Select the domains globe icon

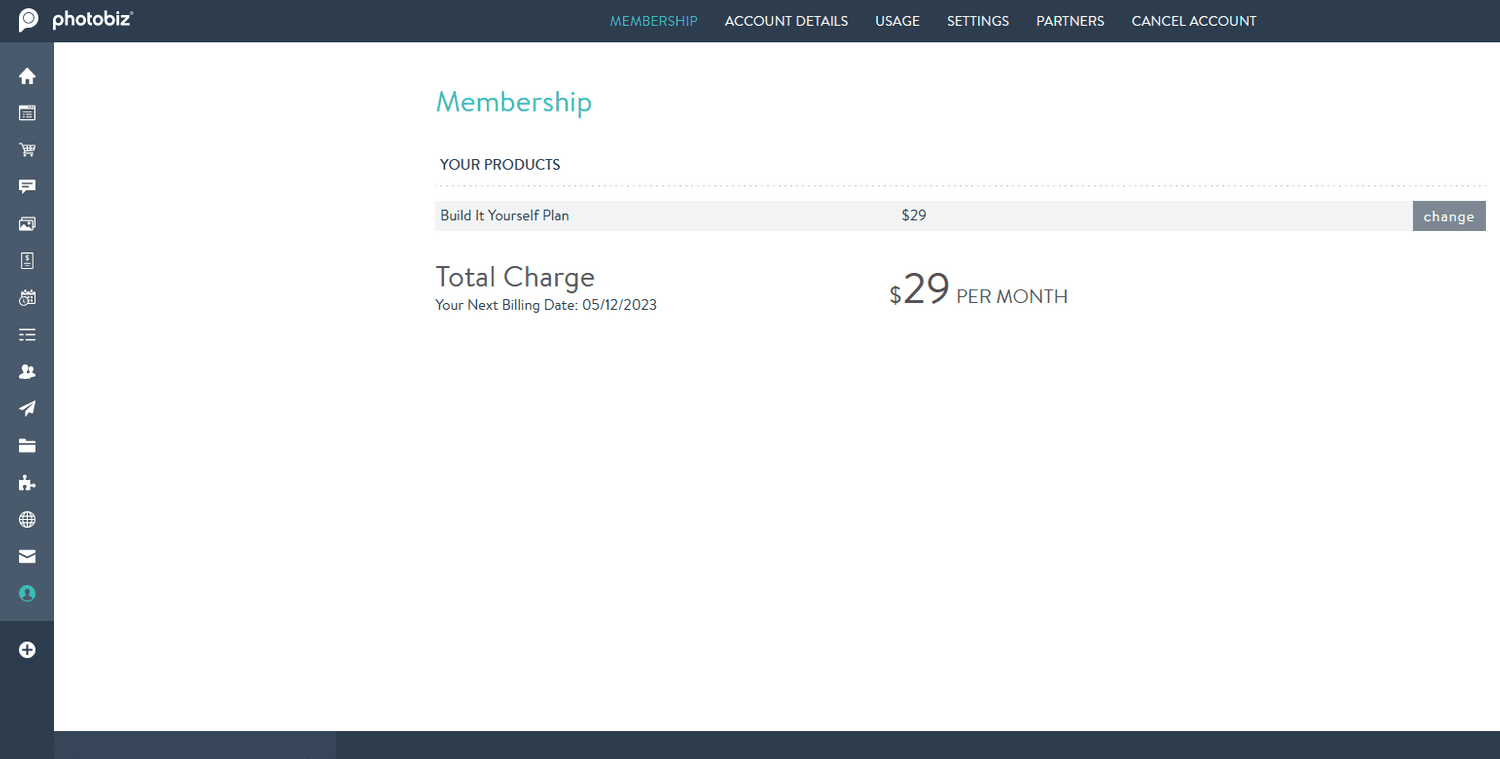27,519
